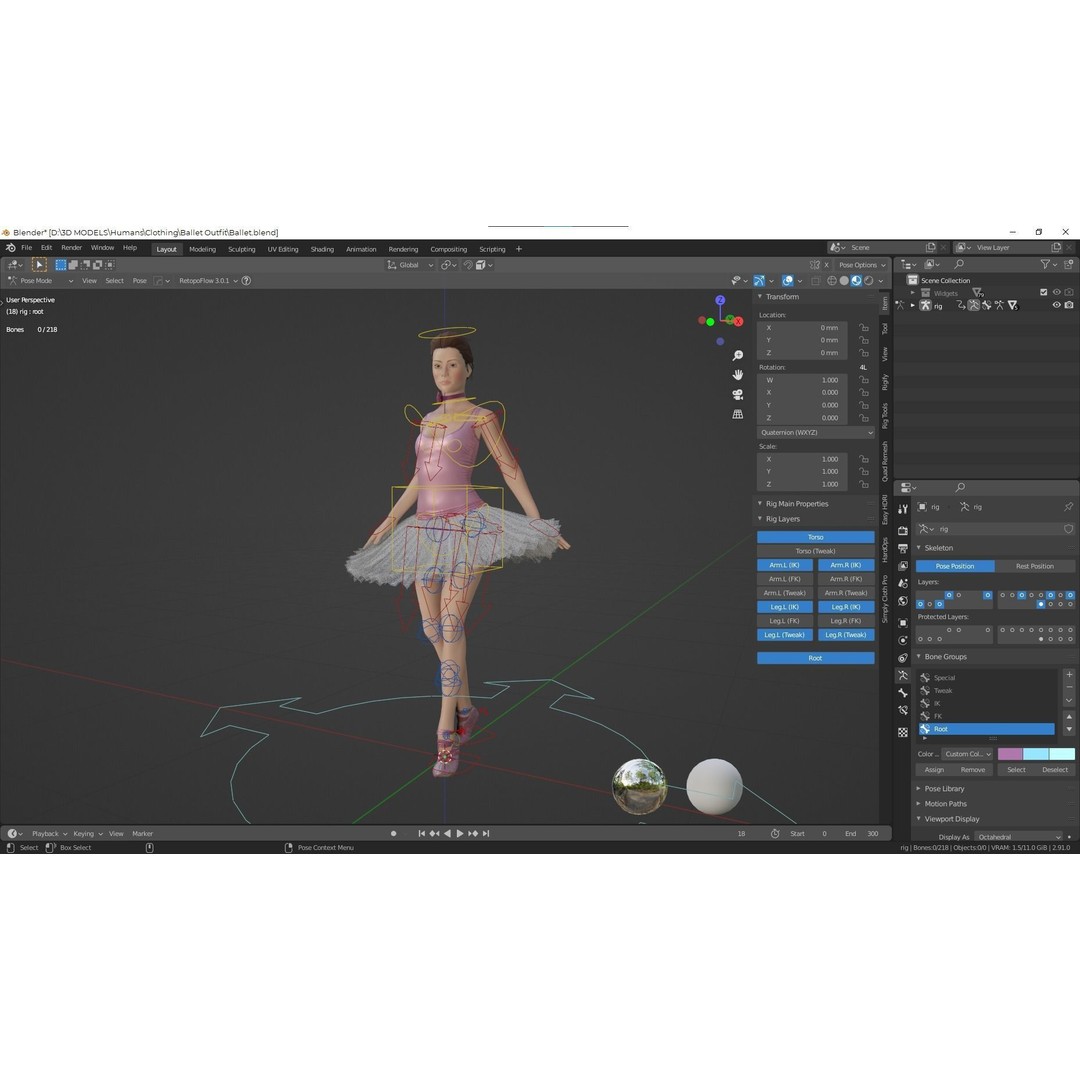Toggle Arm.R (IK) rig layer

tap(846, 565)
